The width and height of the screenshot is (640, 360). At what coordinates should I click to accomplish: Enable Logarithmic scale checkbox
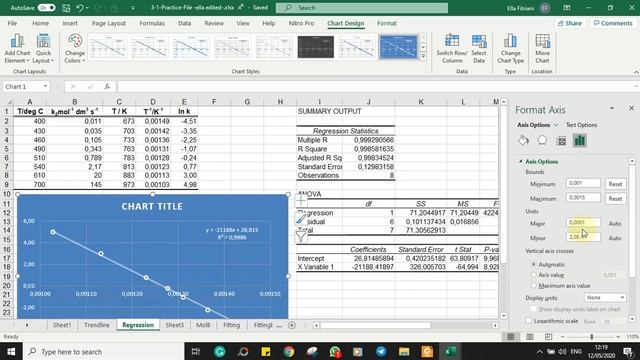(x=529, y=321)
